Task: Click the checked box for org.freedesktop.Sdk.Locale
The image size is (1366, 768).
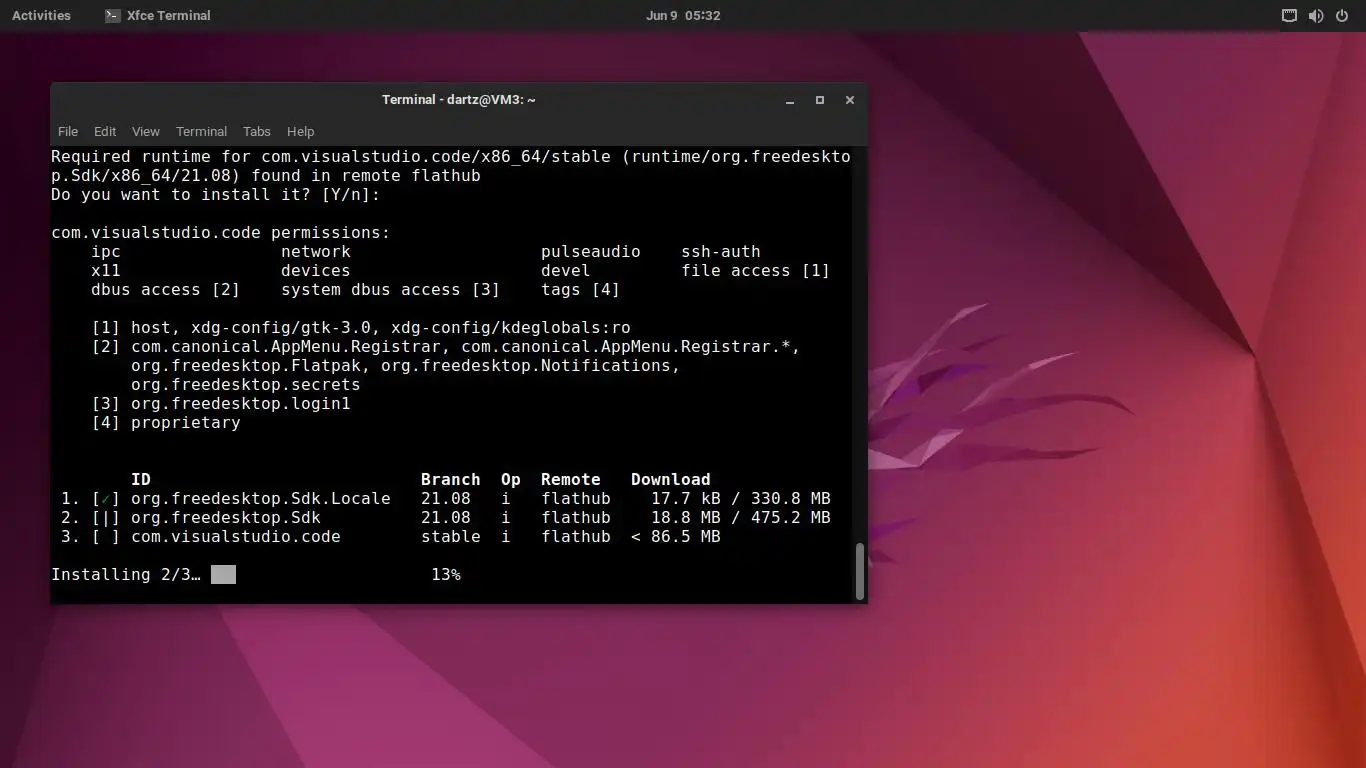Action: (106, 498)
